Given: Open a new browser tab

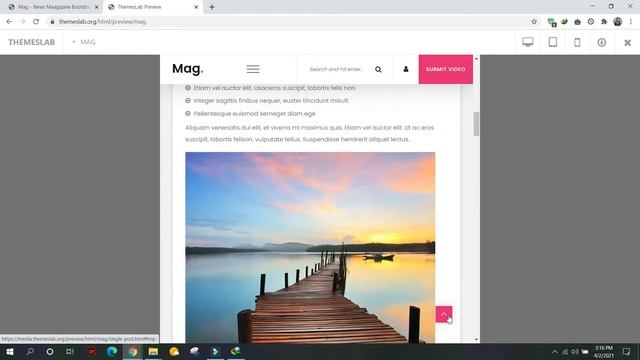Looking at the screenshot, I should [212, 7].
